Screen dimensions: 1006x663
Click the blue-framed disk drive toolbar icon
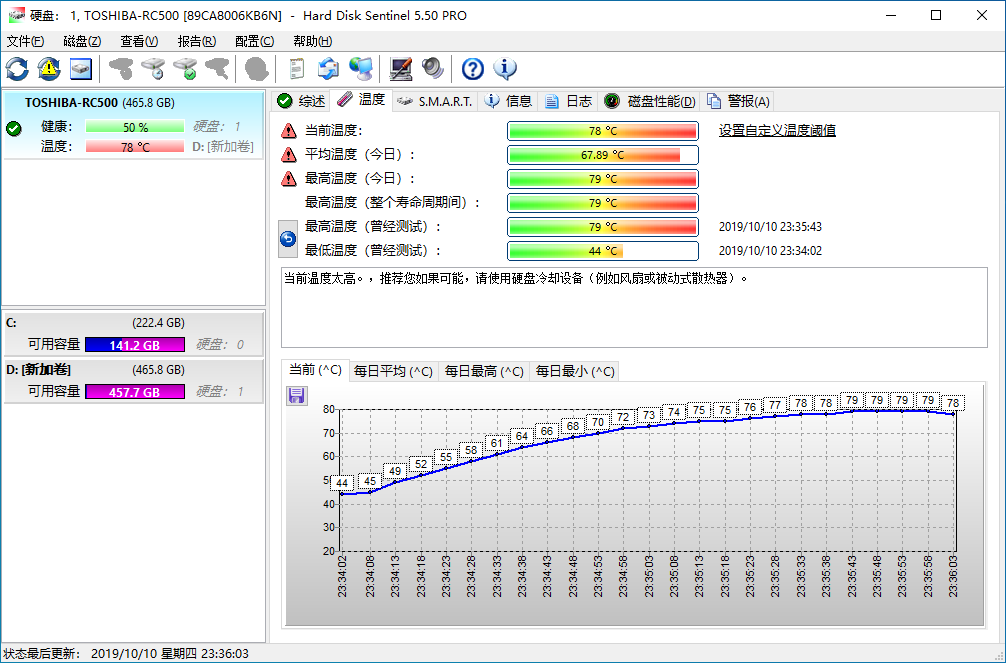(x=81, y=69)
